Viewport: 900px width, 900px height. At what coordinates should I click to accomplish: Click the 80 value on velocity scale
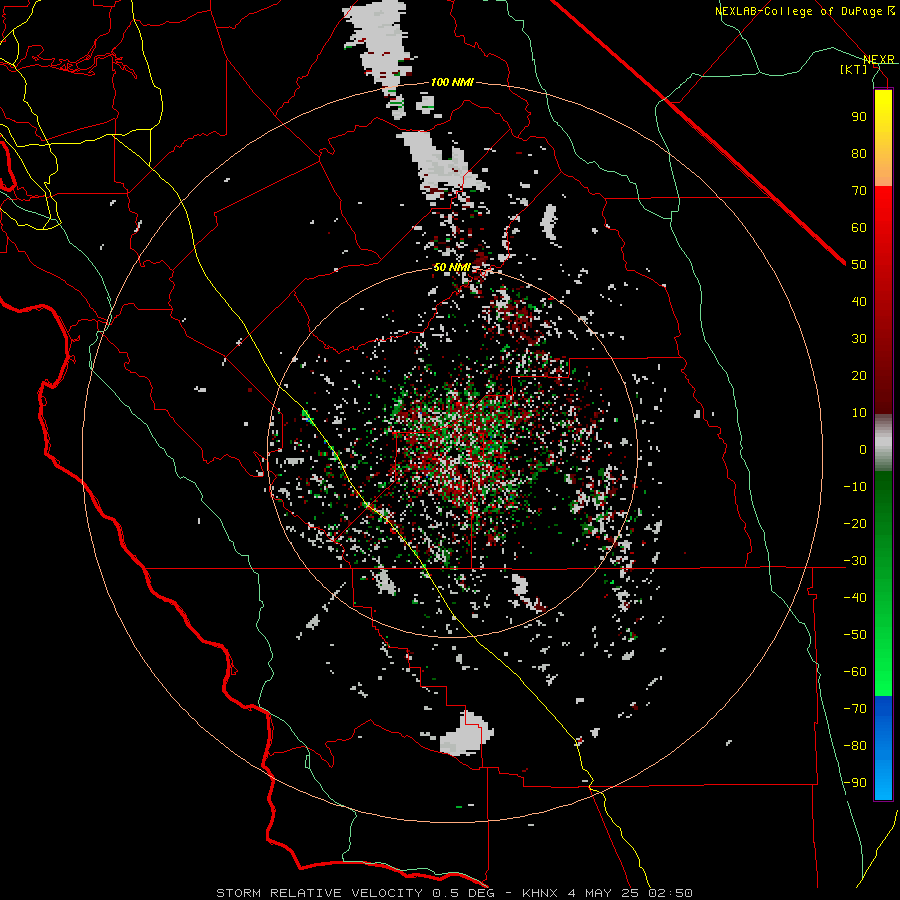[x=859, y=154]
